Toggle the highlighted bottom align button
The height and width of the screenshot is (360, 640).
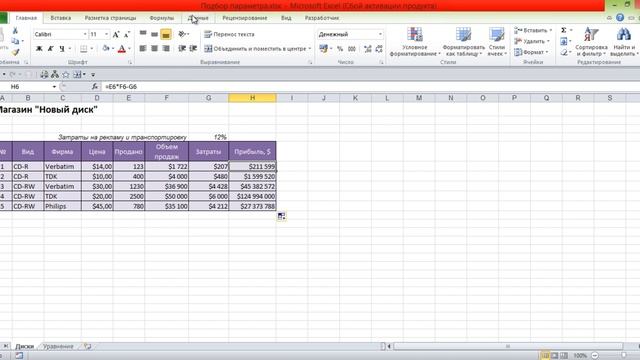pyautogui.click(x=166, y=34)
